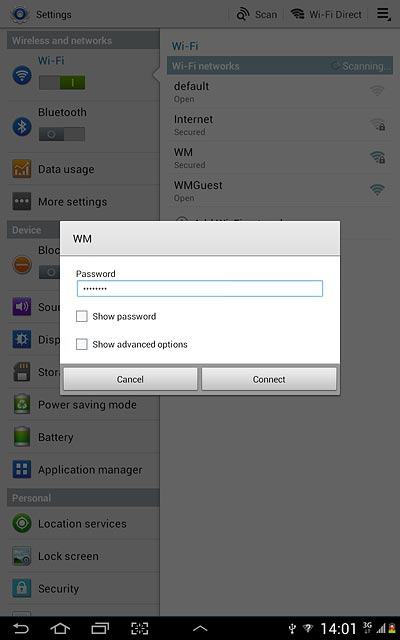This screenshot has width=400, height=640.
Task: Select the WMGuest open network
Action: pyautogui.click(x=280, y=191)
